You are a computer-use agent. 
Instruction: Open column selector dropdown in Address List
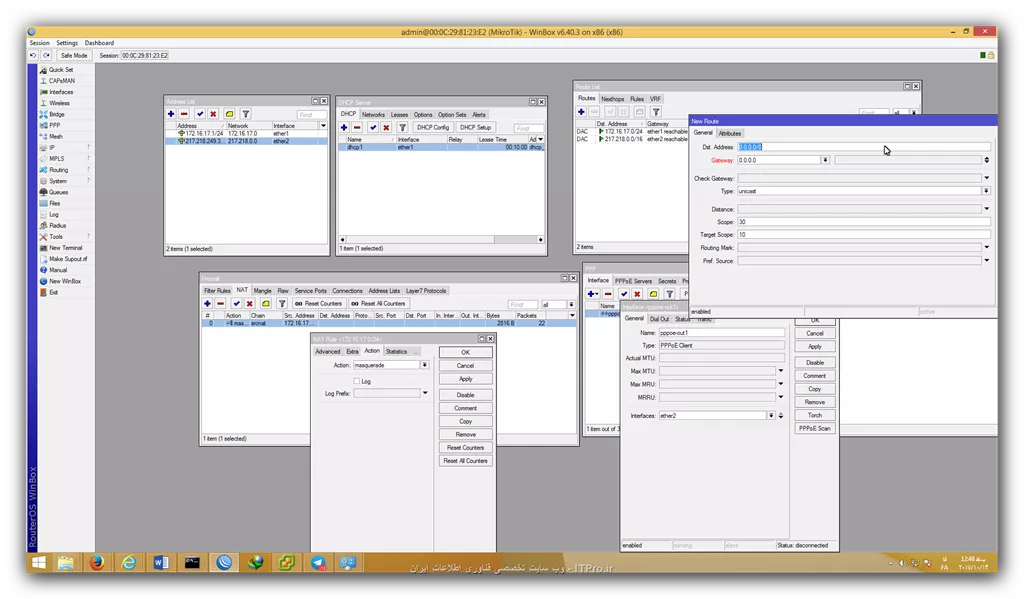pyautogui.click(x=323, y=125)
